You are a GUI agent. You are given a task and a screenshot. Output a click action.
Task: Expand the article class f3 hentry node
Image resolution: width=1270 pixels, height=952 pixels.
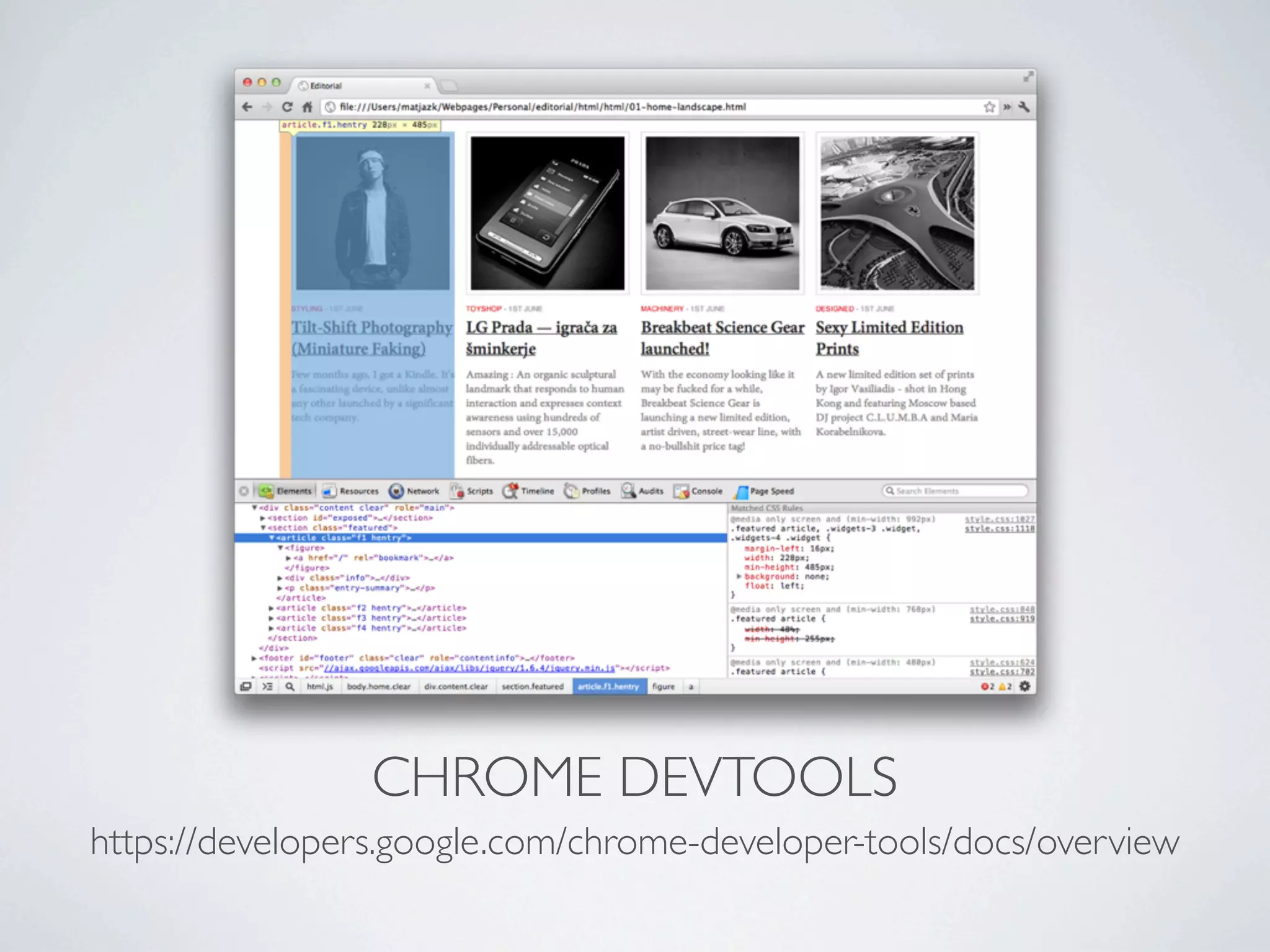coord(272,618)
